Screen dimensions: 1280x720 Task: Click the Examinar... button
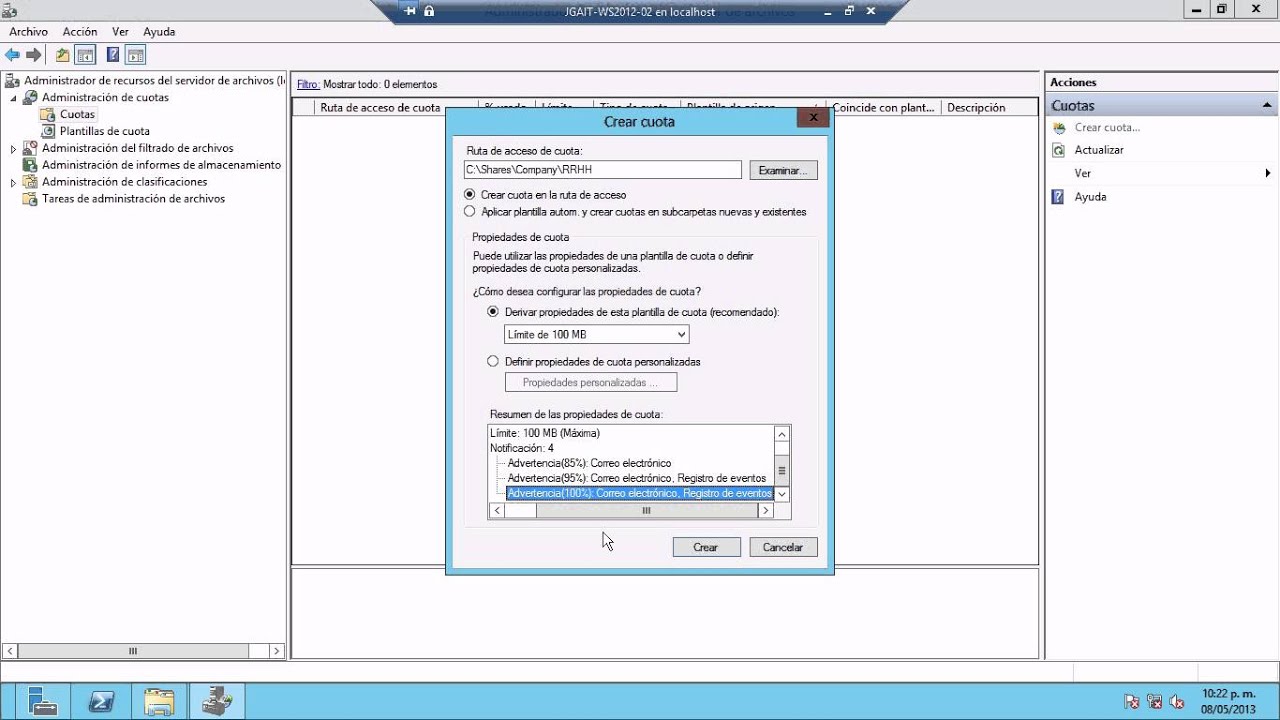click(783, 171)
